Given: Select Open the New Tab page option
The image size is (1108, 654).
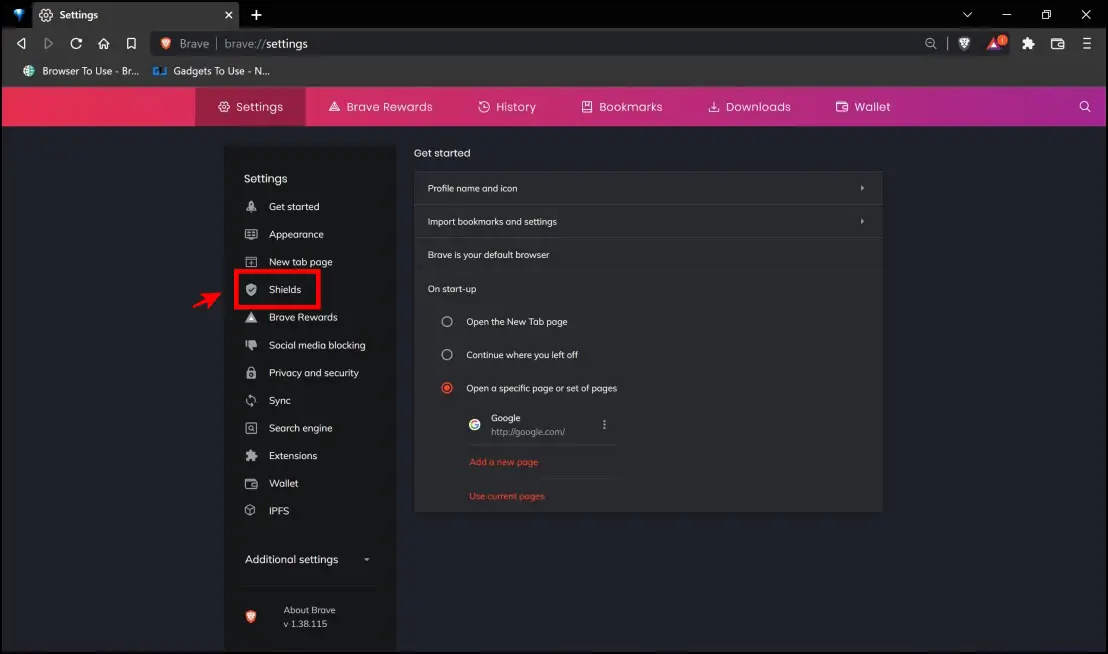Looking at the screenshot, I should click(x=447, y=321).
